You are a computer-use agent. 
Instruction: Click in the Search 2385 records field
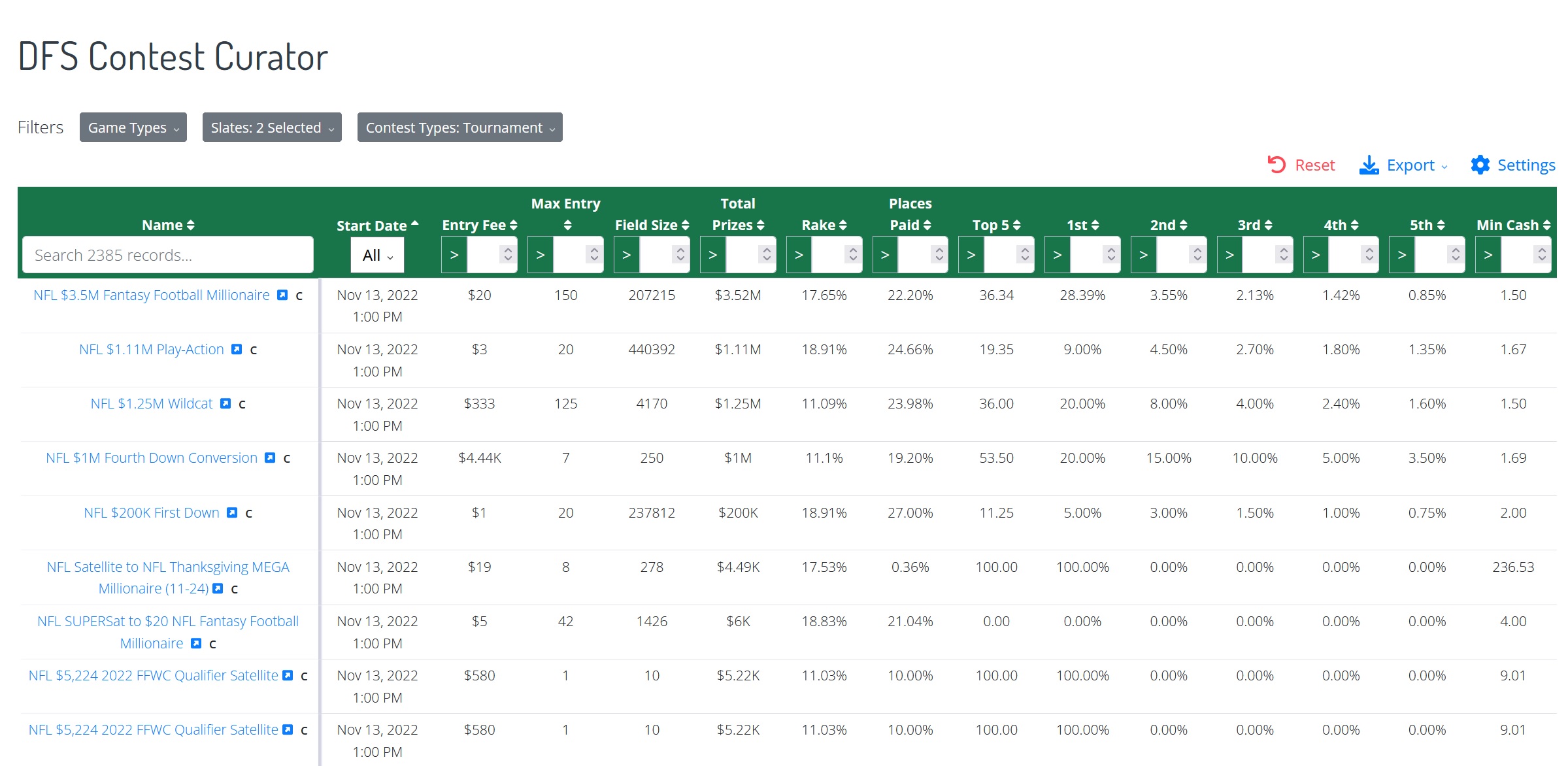[x=168, y=255]
